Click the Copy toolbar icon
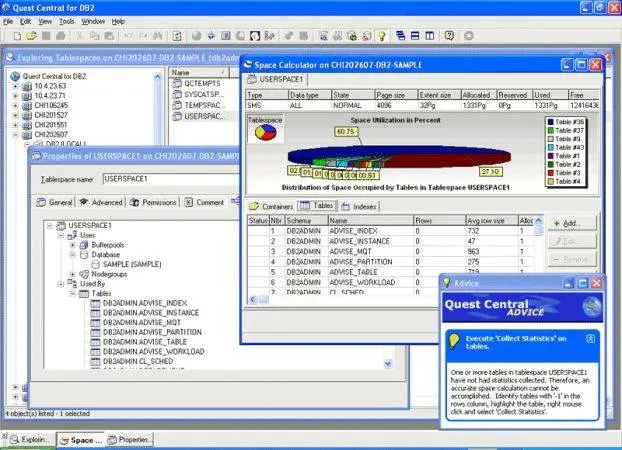This screenshot has width=622, height=450. click(x=94, y=36)
